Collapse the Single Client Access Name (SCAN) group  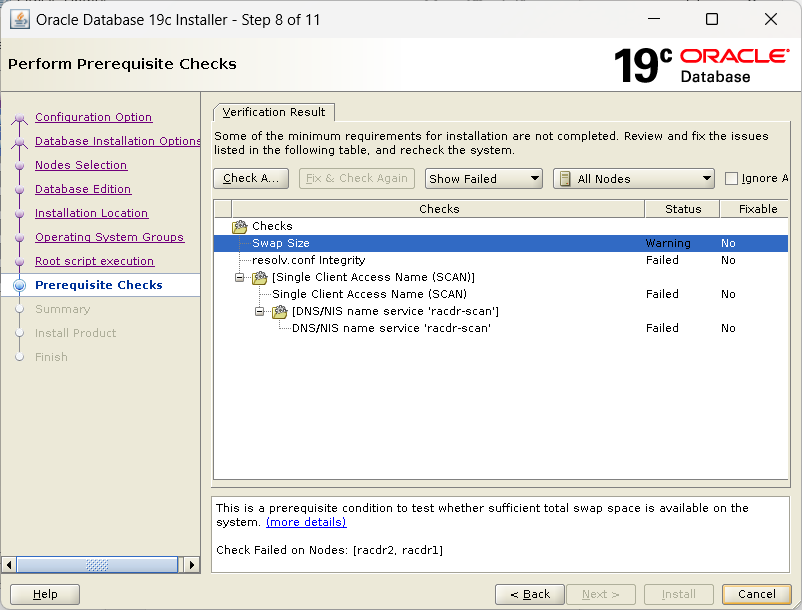(239, 277)
